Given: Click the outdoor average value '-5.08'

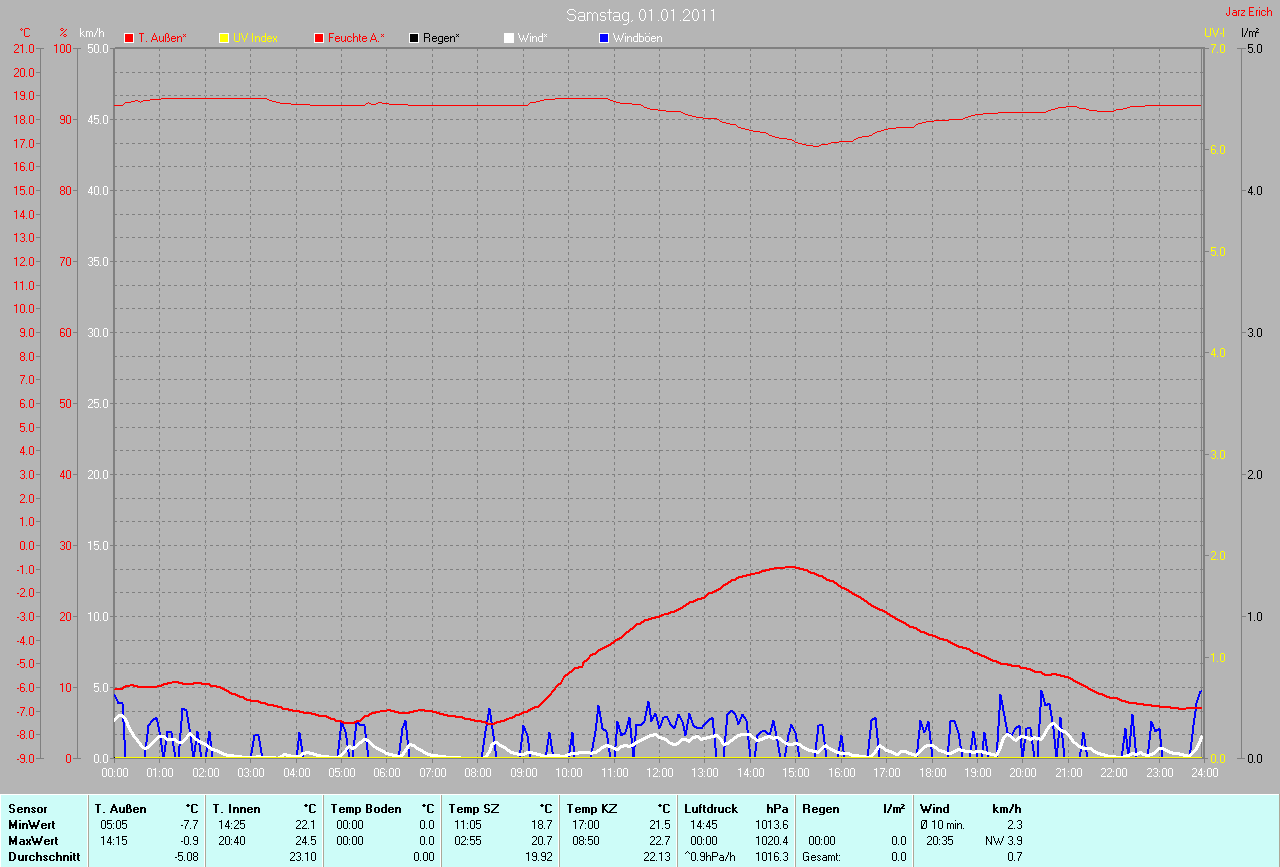Looking at the screenshot, I should (186, 857).
